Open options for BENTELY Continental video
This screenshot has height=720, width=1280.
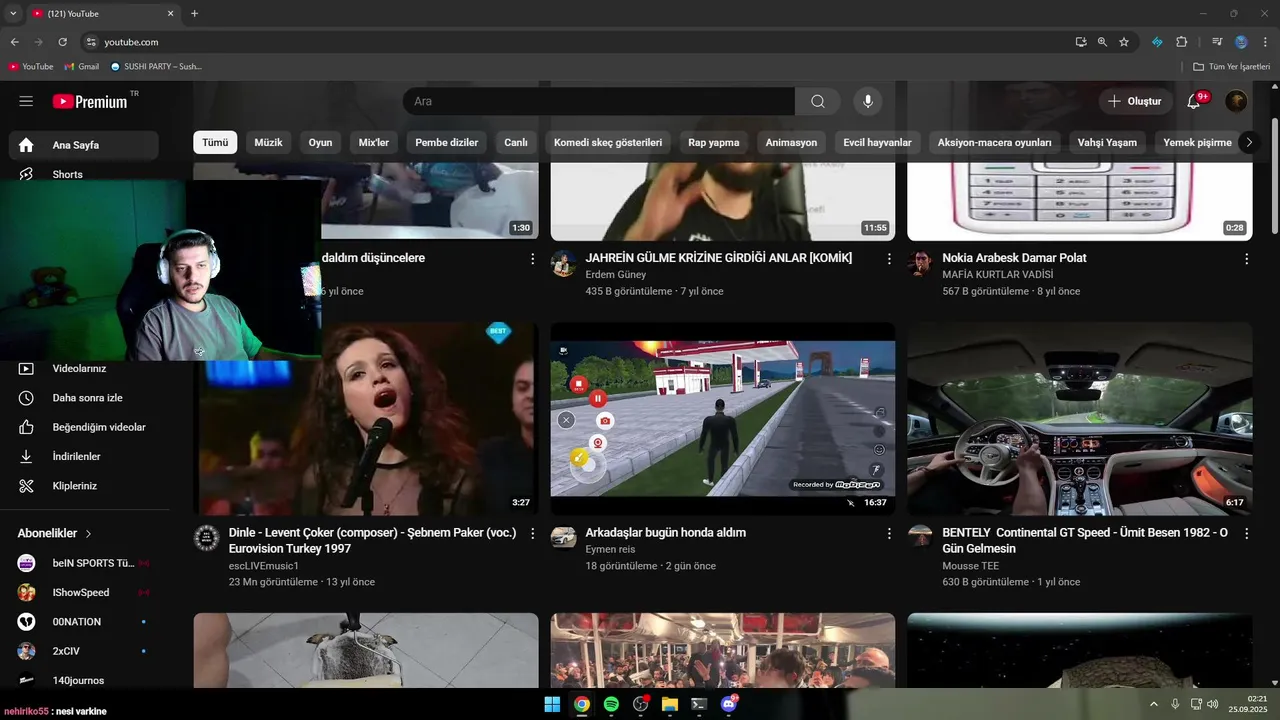(x=1246, y=534)
